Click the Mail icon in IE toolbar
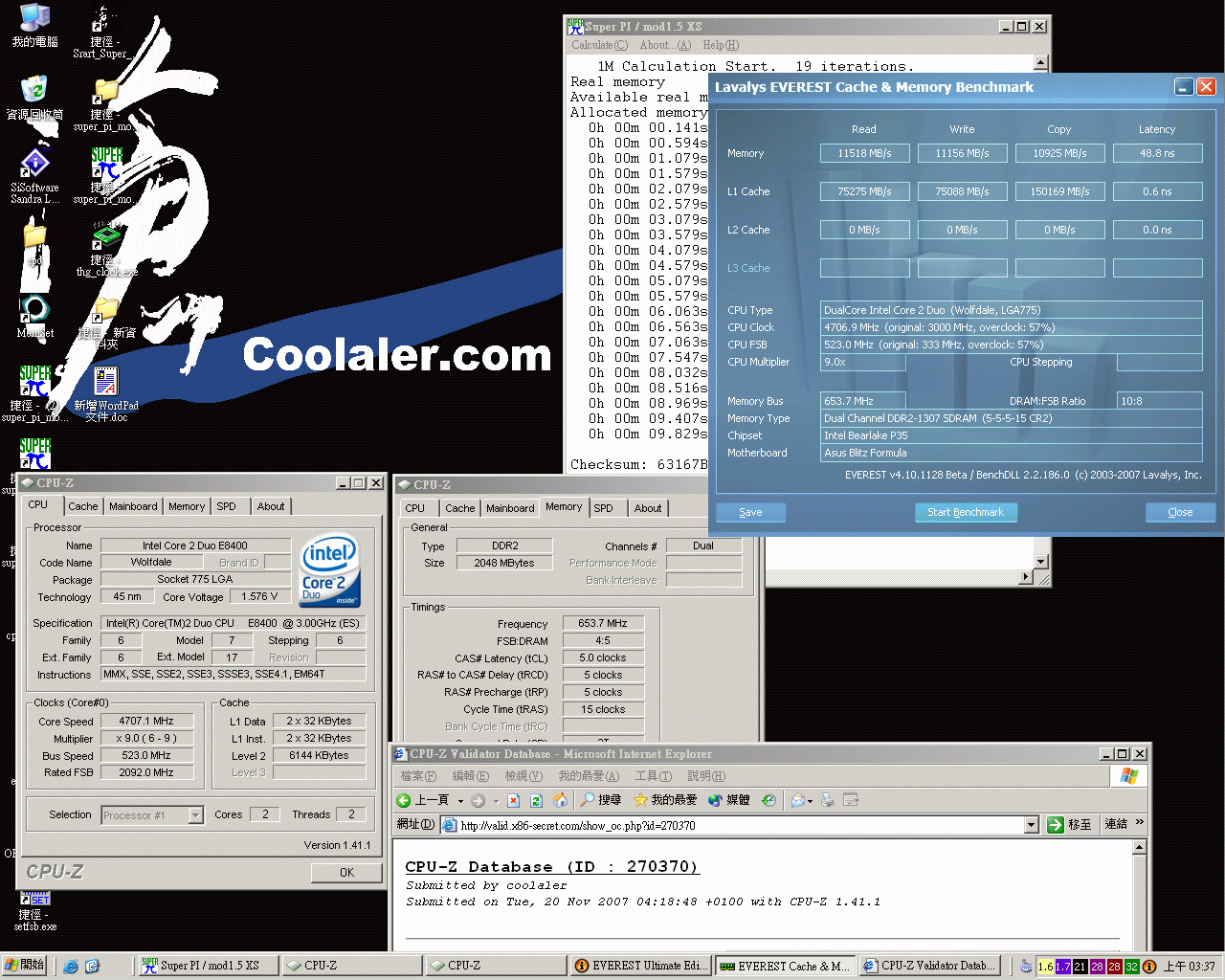 pos(797,800)
